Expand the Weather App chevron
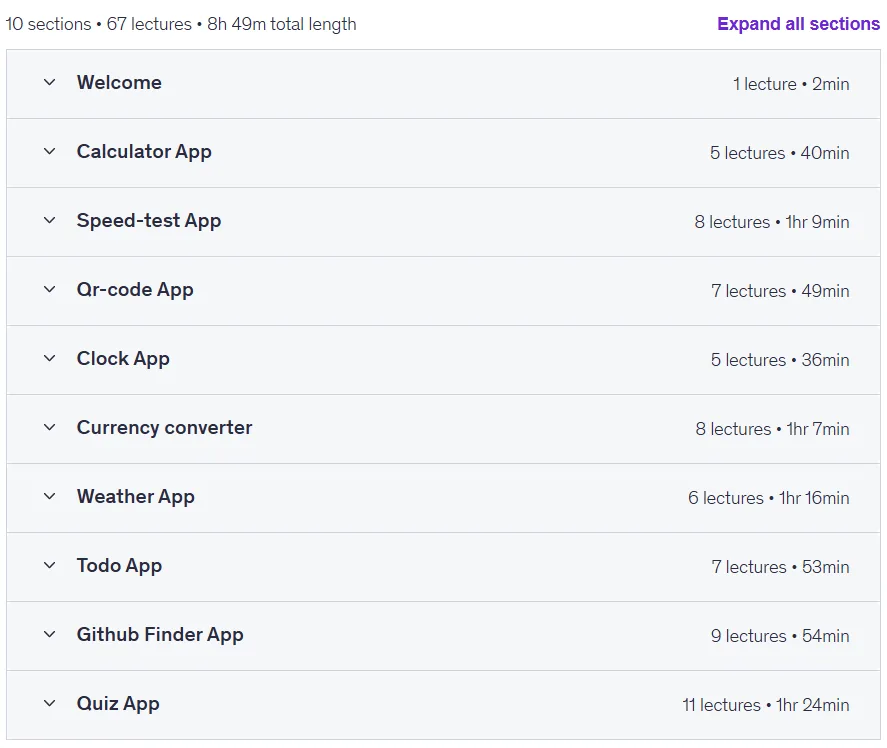 (50, 497)
